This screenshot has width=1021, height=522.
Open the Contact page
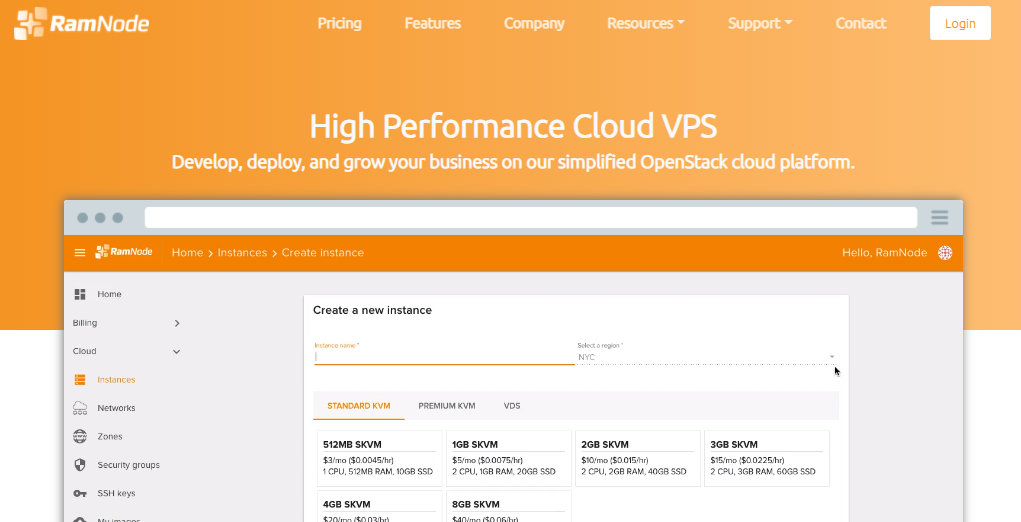(x=861, y=23)
